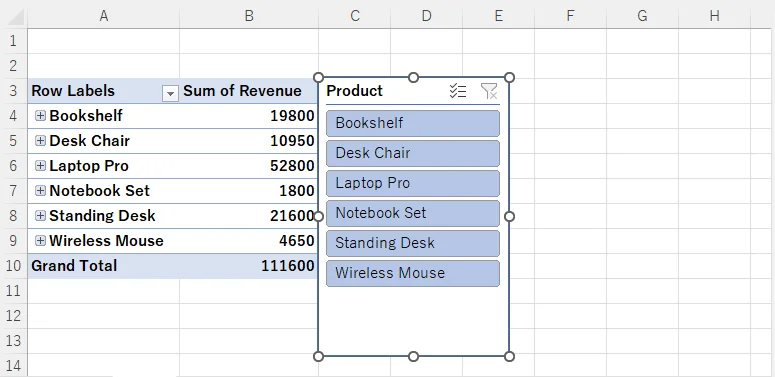This screenshot has width=775, height=377.
Task: Select row 1 header
Action: [x=13, y=41]
